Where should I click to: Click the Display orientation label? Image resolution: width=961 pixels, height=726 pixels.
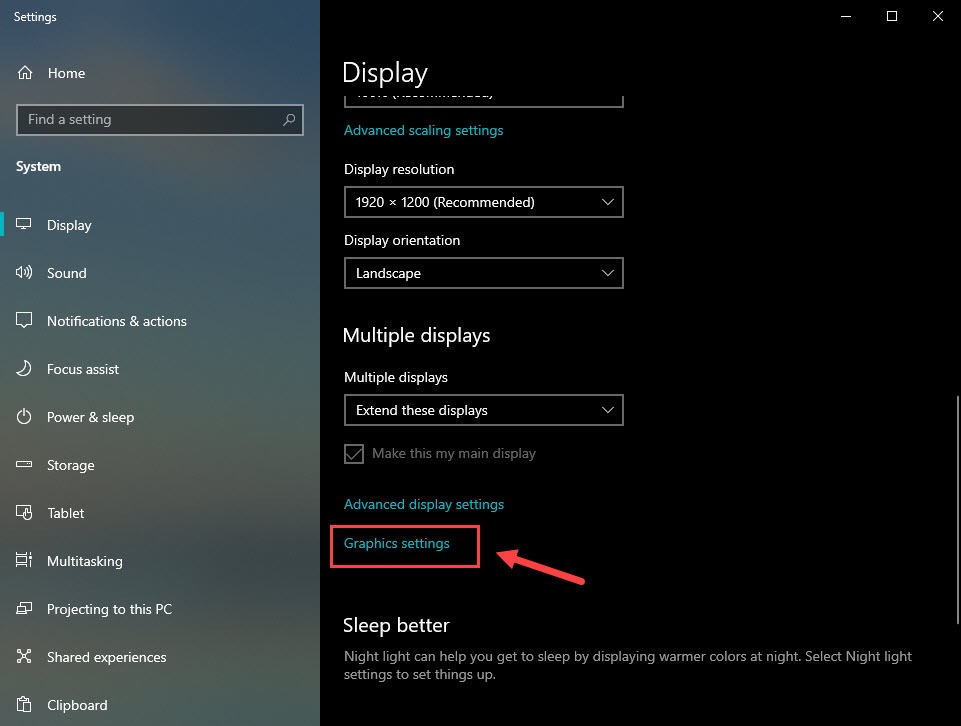coord(402,241)
